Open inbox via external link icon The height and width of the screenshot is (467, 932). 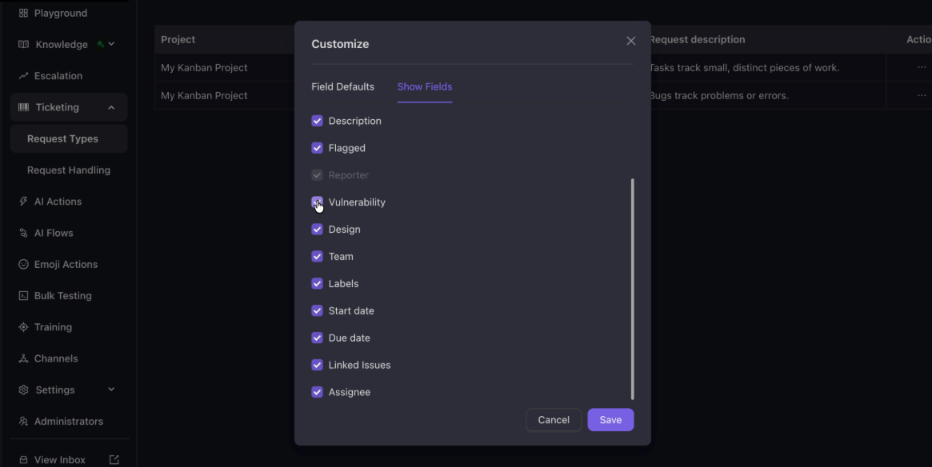[x=114, y=460]
